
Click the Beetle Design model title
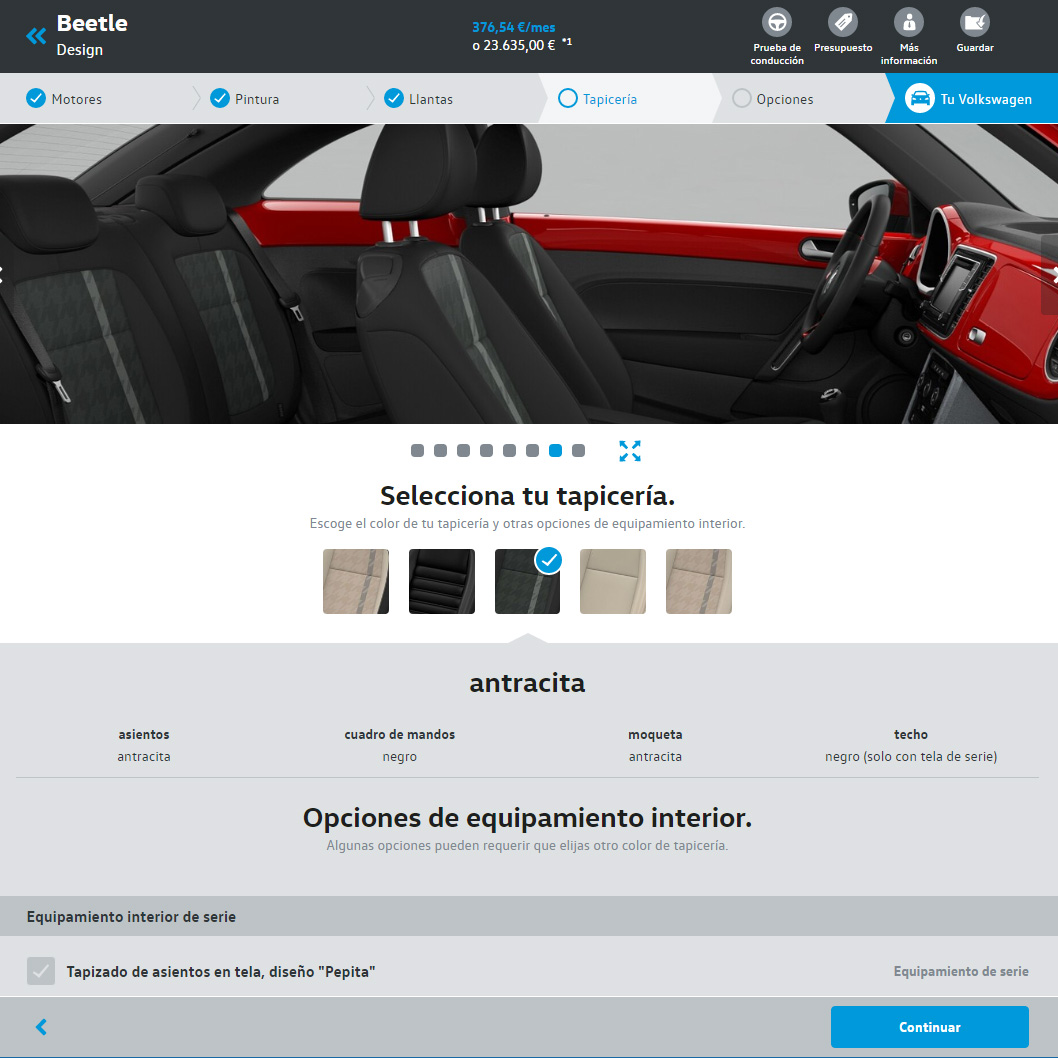92,34
